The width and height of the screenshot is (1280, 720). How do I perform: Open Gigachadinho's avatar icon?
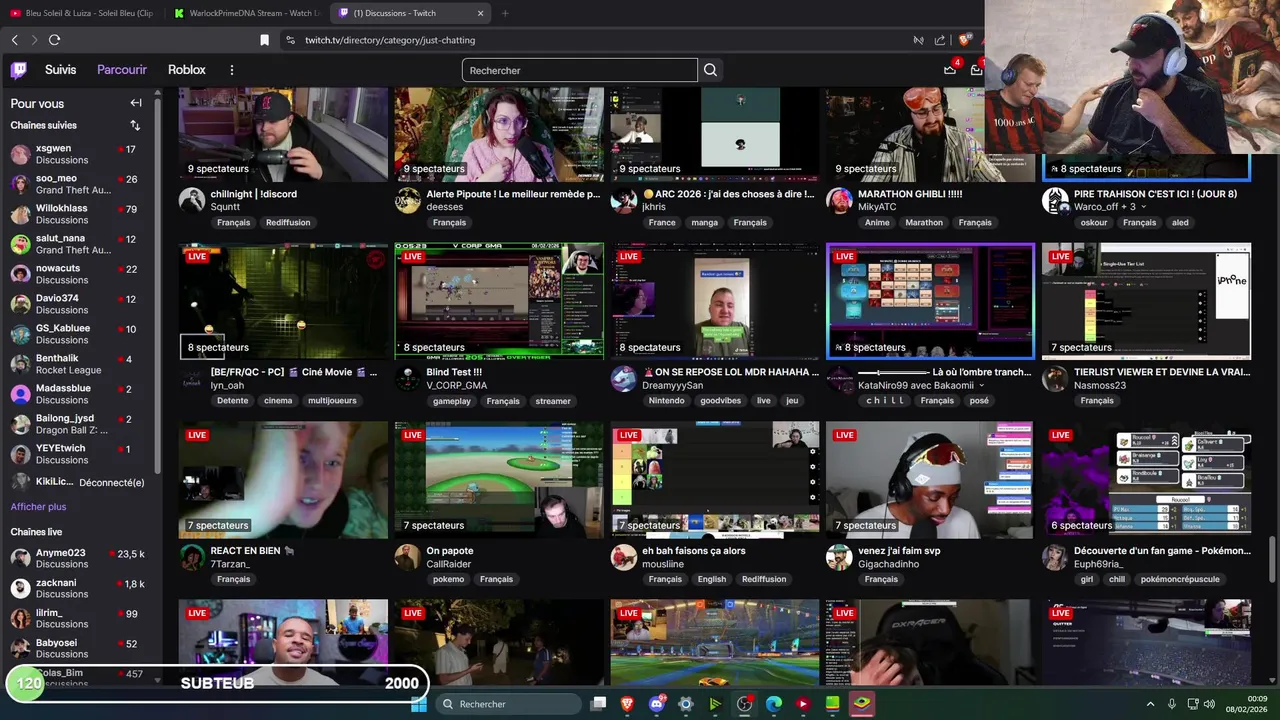point(839,557)
